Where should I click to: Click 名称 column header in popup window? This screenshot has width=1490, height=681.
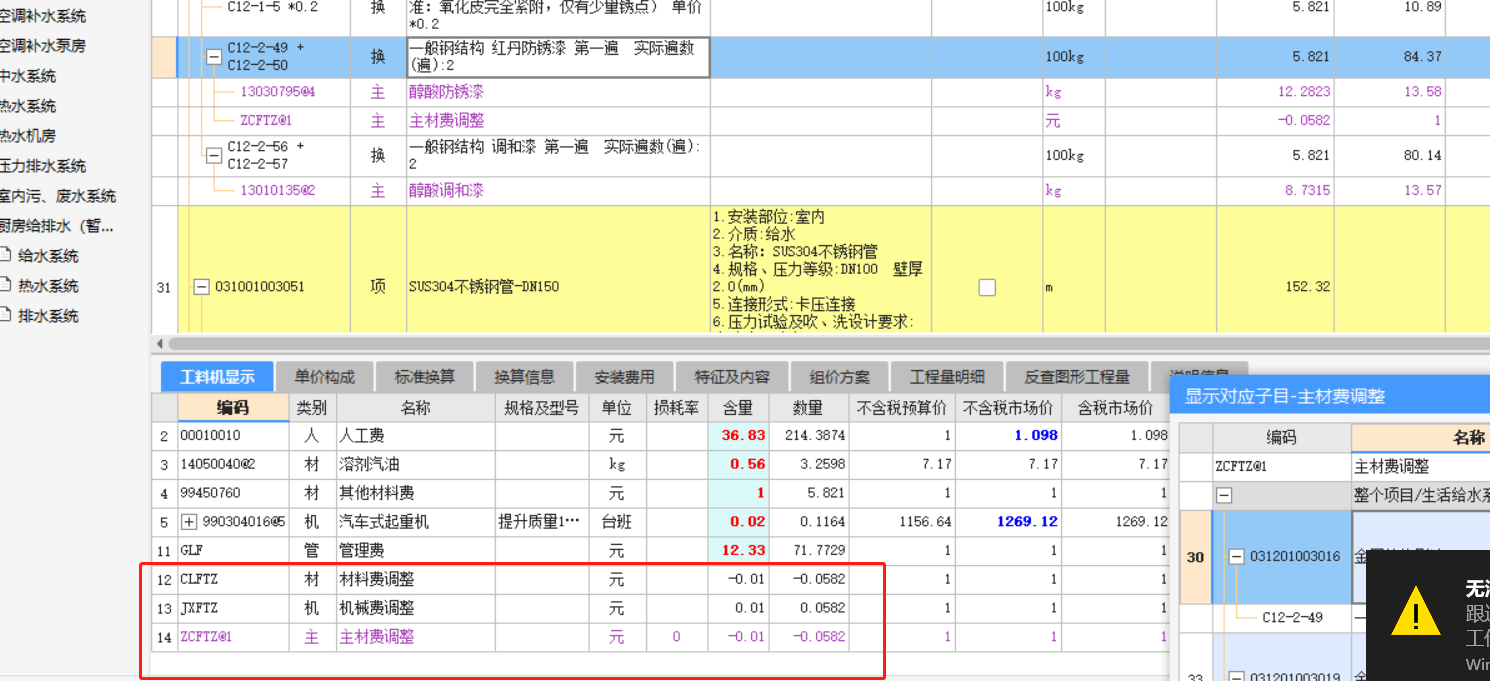[x=1421, y=437]
